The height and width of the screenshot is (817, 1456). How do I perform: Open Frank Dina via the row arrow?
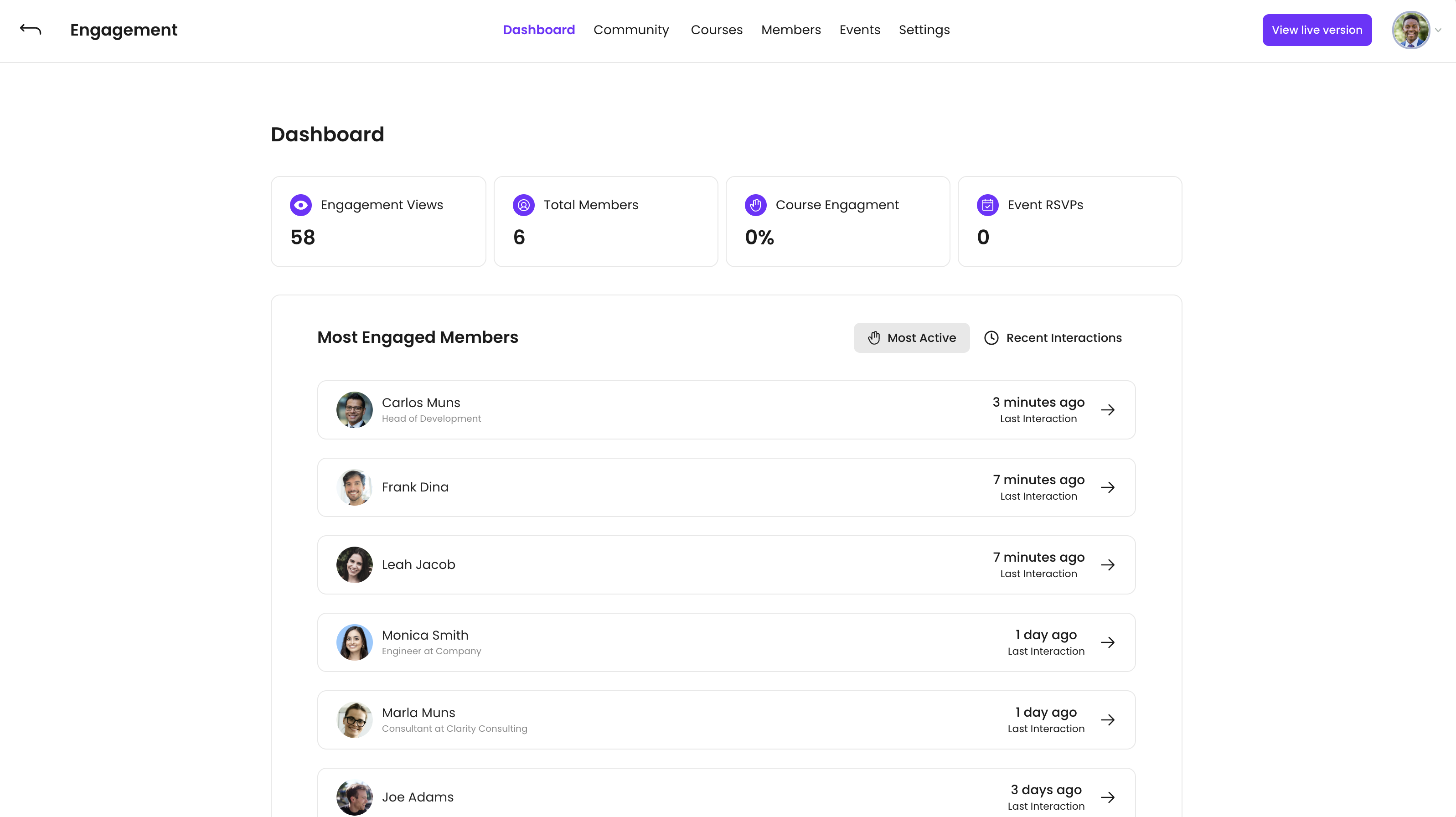(1108, 487)
